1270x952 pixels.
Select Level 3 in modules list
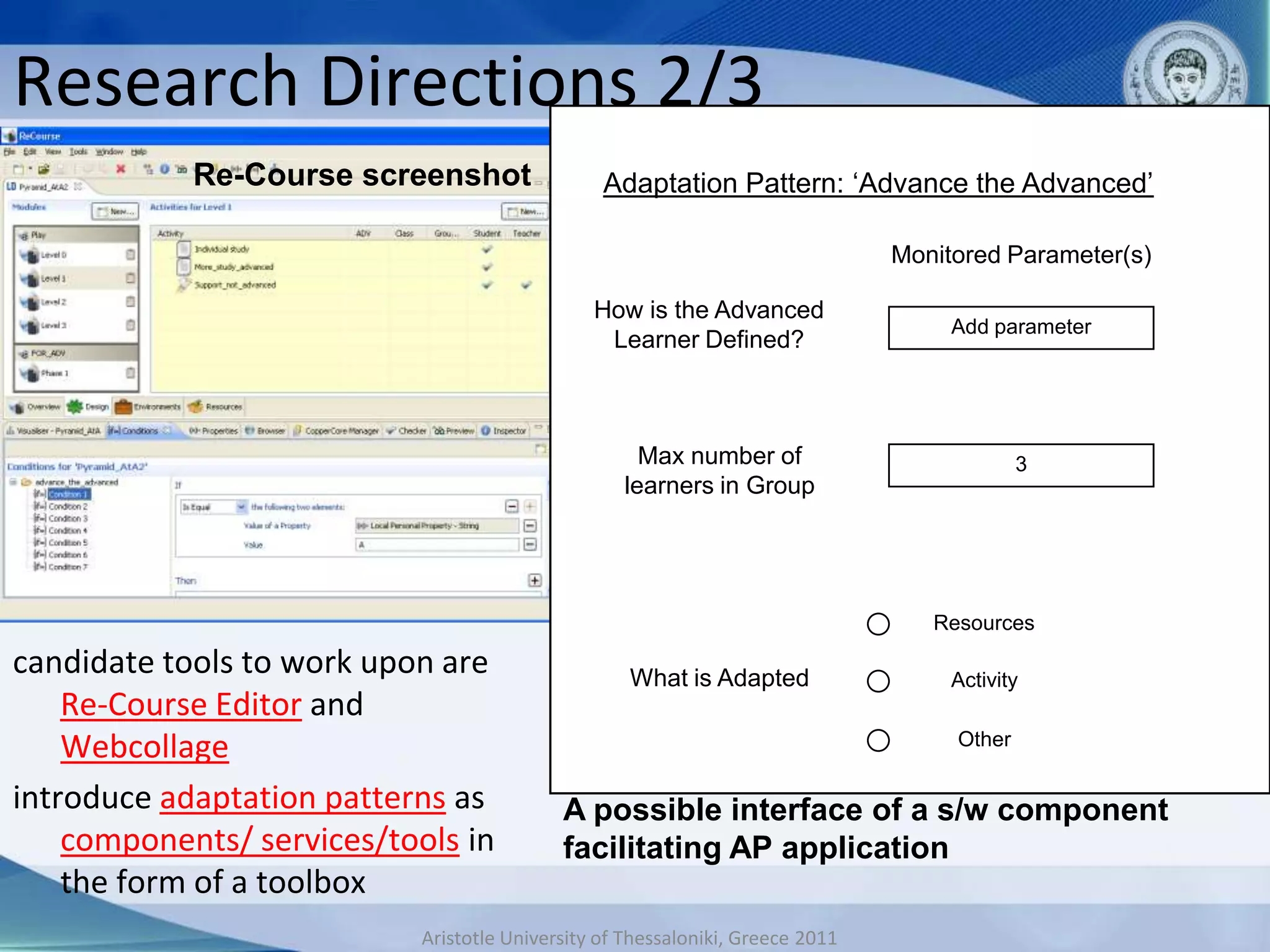coord(76,325)
